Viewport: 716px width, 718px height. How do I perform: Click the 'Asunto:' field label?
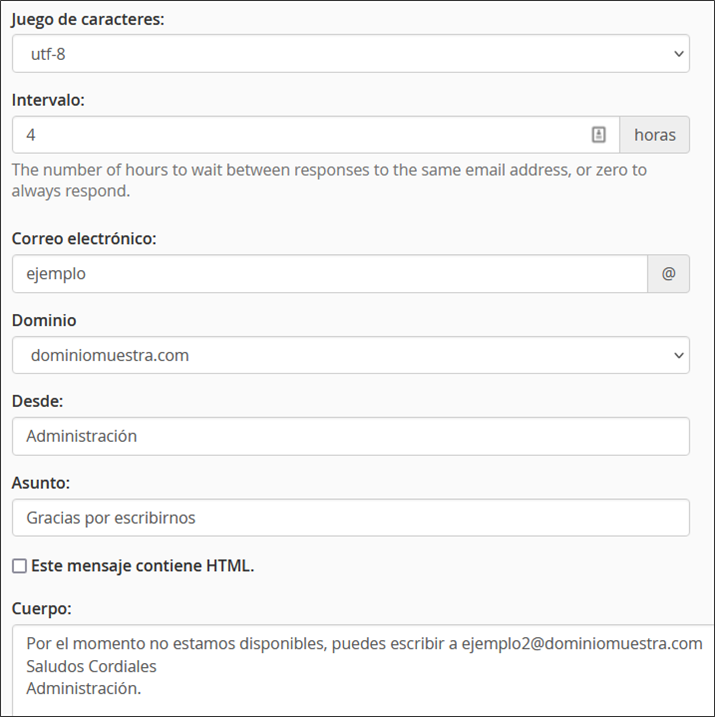point(41,483)
